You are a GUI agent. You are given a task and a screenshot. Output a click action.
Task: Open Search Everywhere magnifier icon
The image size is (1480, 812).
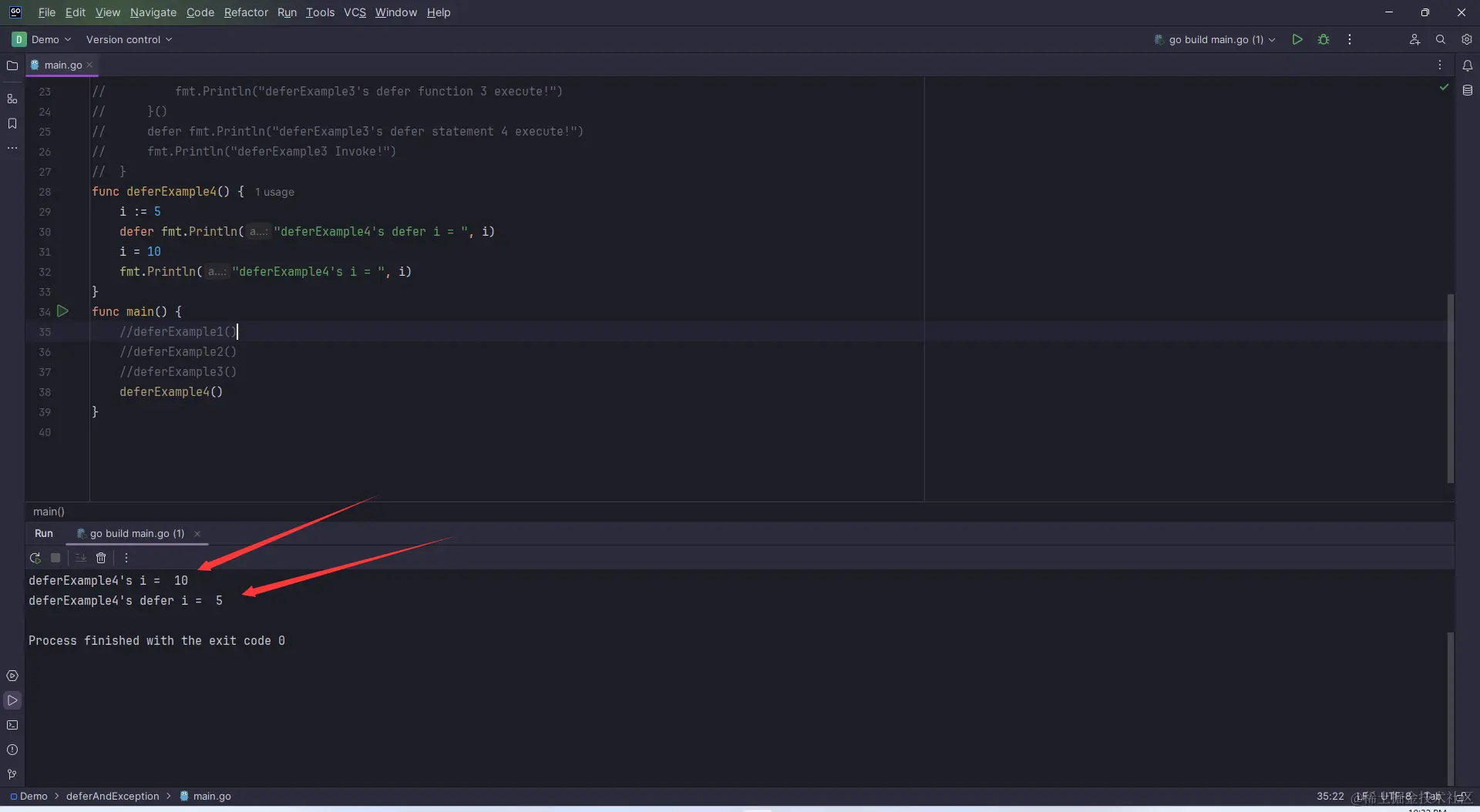(1440, 39)
